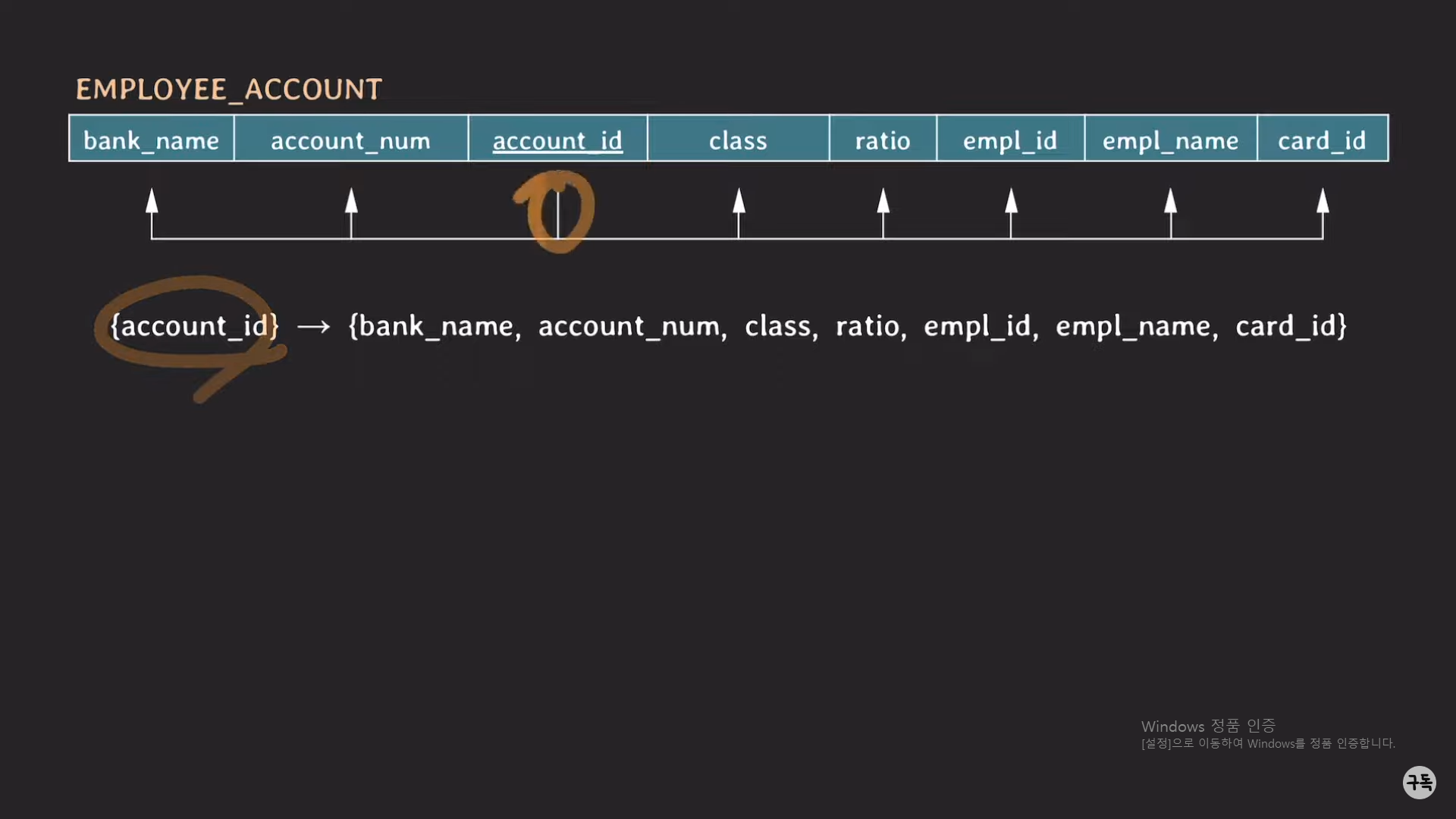Screen dimensions: 1456x819
Task: Click the underlined account_id header cell
Action: (x=557, y=140)
